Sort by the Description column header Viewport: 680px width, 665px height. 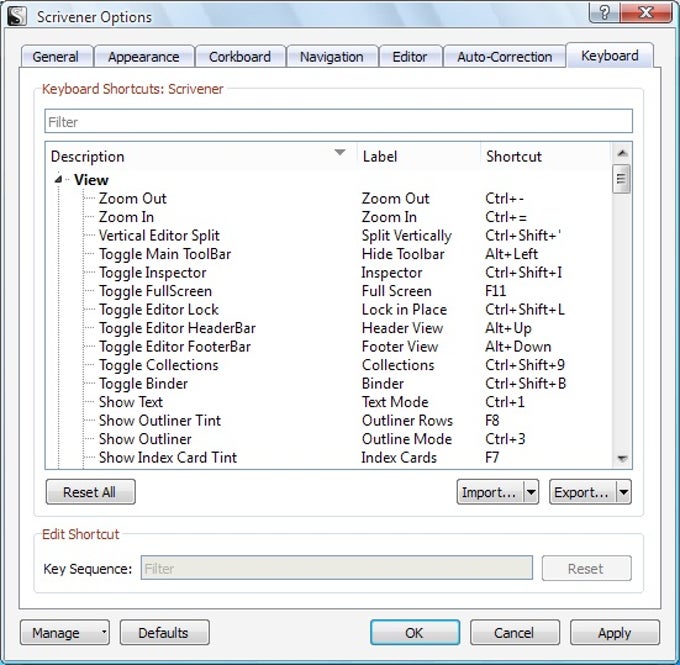201,156
